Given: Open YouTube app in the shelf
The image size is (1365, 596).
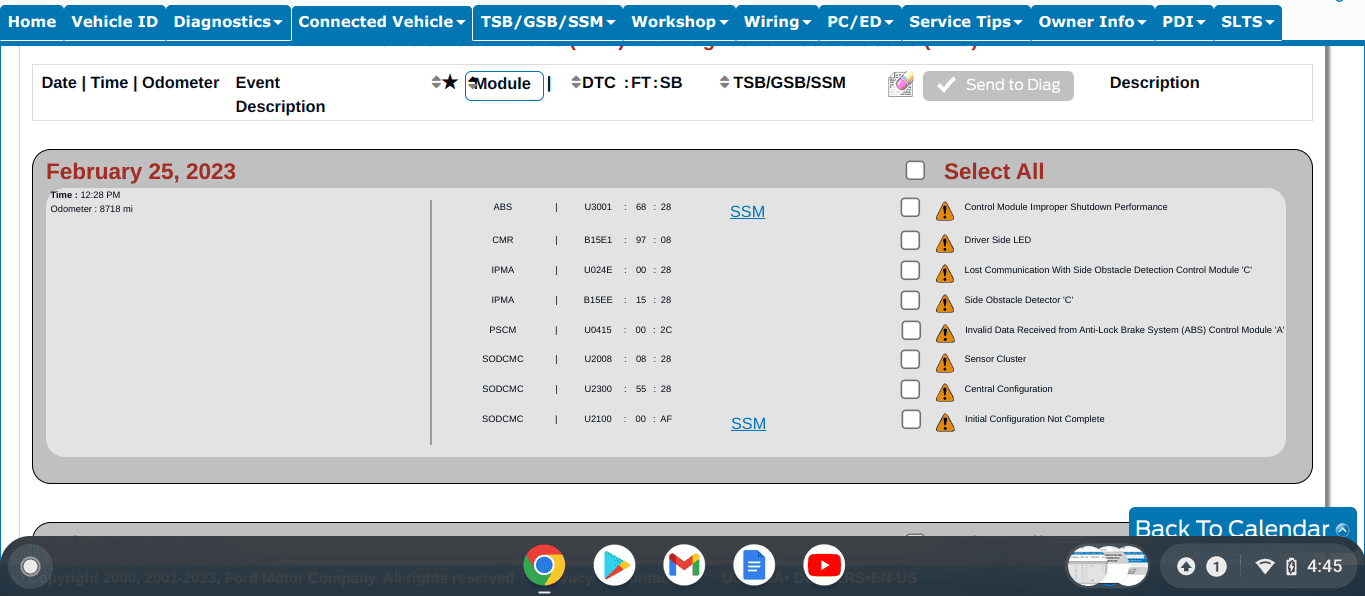Looking at the screenshot, I should pos(824,566).
